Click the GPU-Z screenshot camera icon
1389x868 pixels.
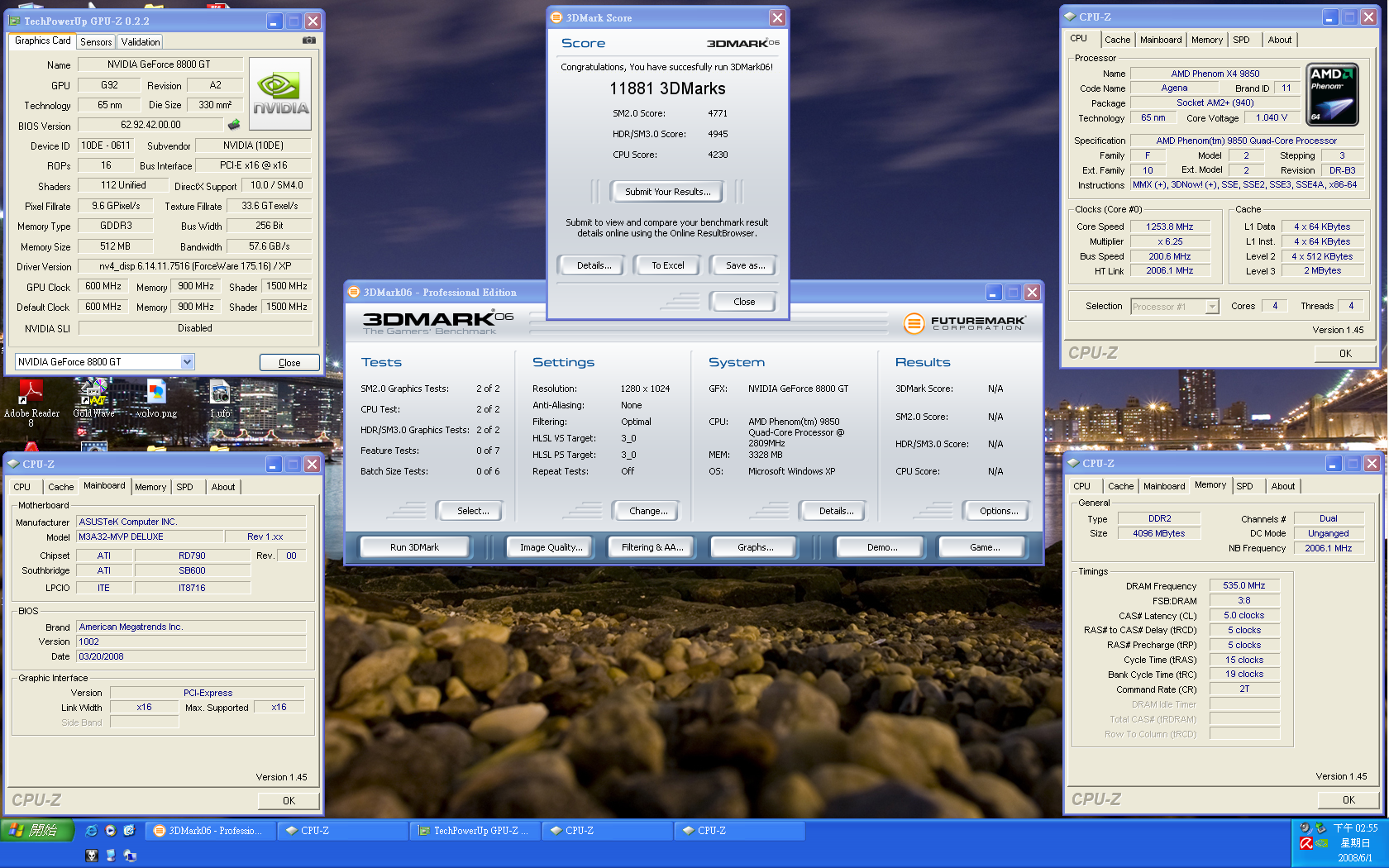click(x=308, y=40)
